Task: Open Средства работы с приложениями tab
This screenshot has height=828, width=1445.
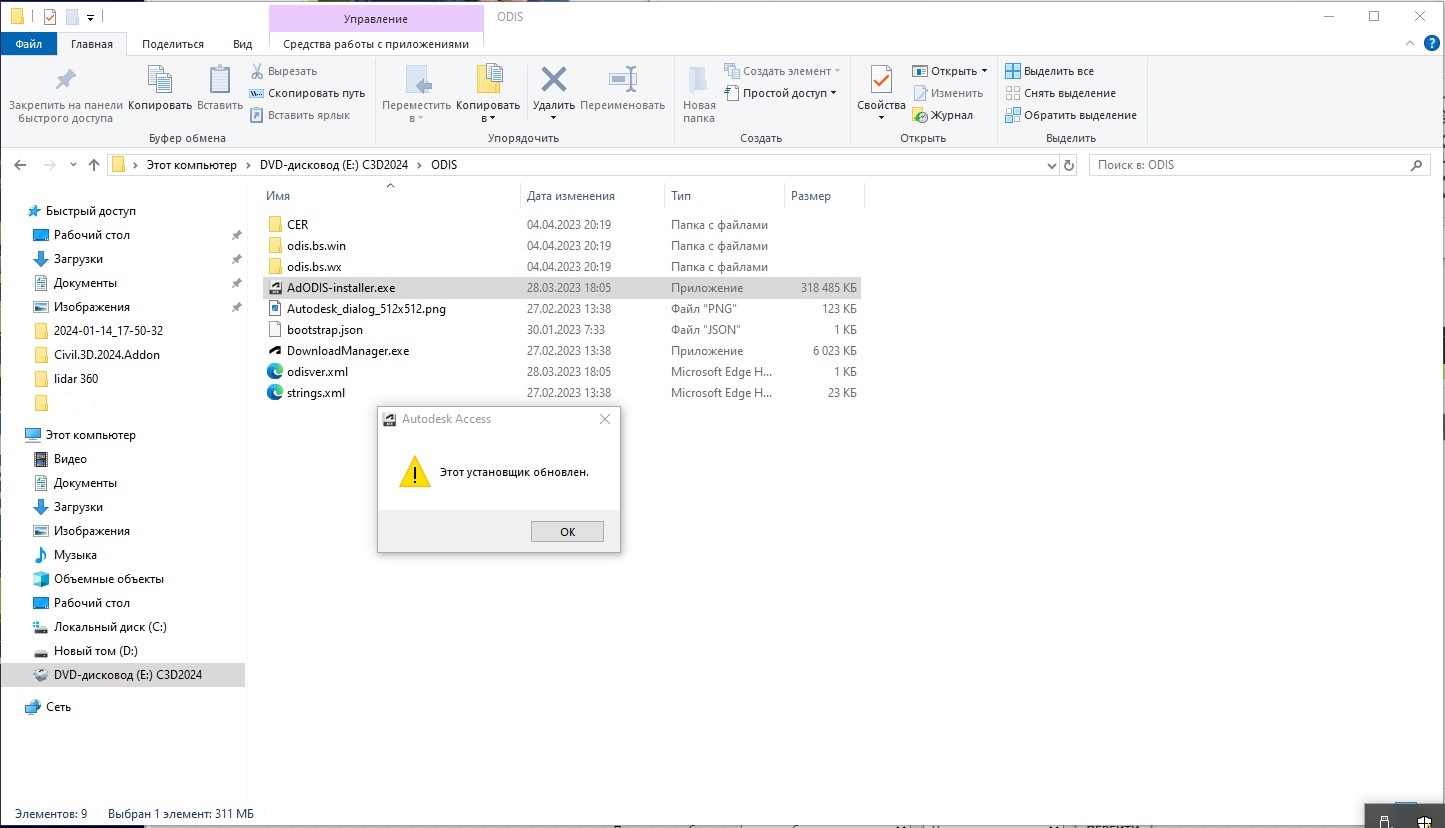Action: point(376,44)
